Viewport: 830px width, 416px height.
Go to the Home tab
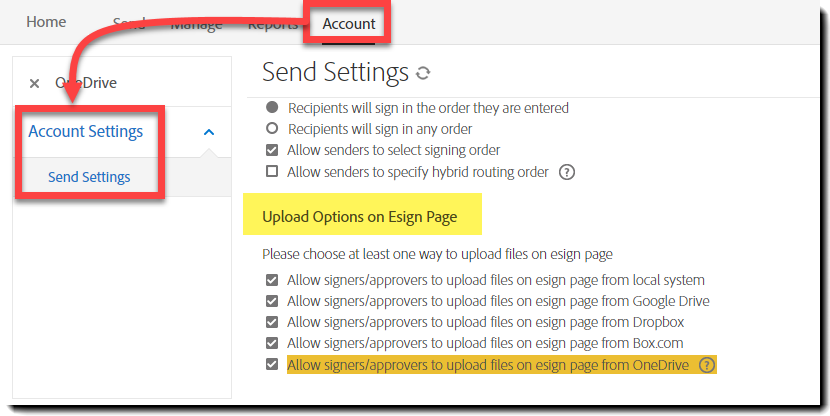pyautogui.click(x=46, y=22)
